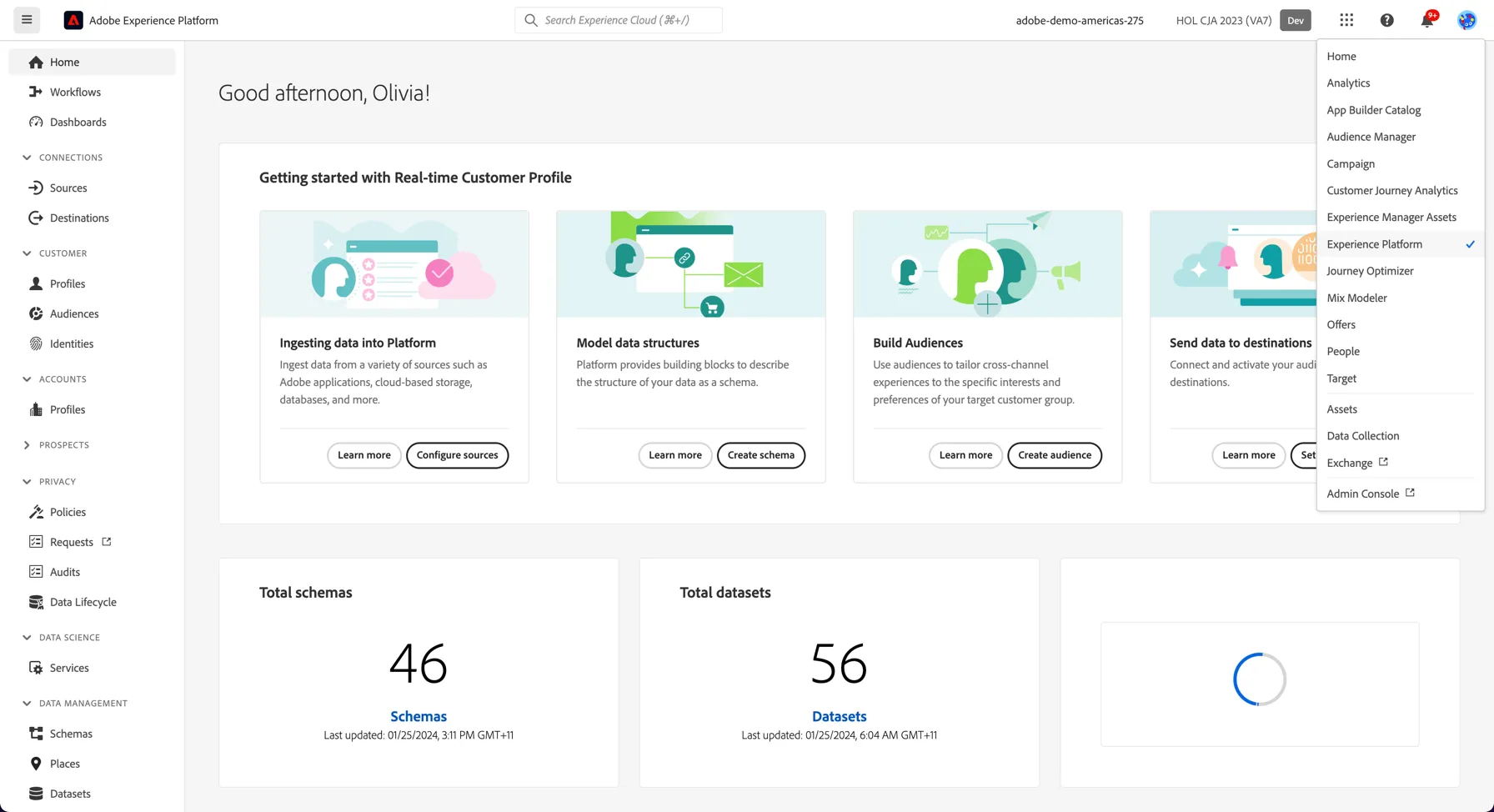Viewport: 1494px width, 812px height.
Task: Click the Create audience button
Action: pos(1055,455)
